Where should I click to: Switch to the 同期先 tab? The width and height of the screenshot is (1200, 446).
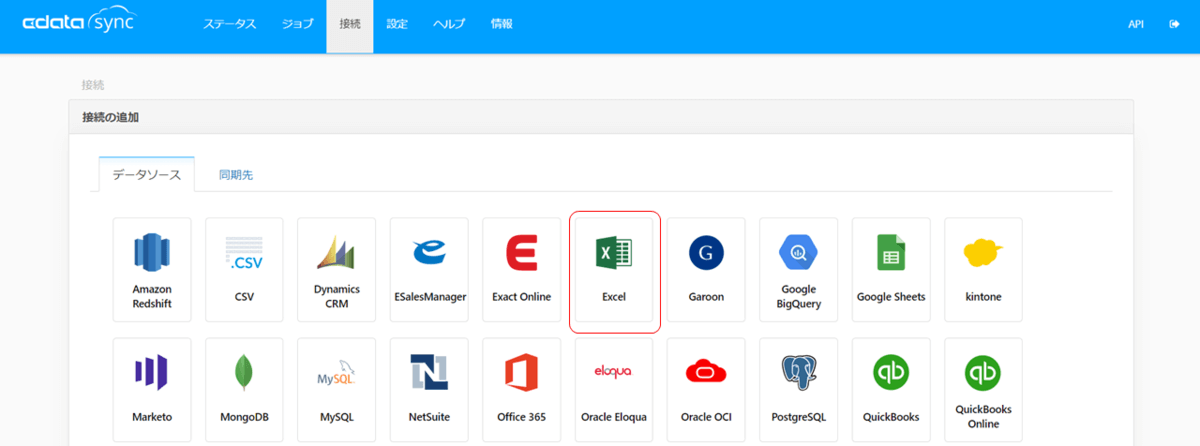(236, 174)
